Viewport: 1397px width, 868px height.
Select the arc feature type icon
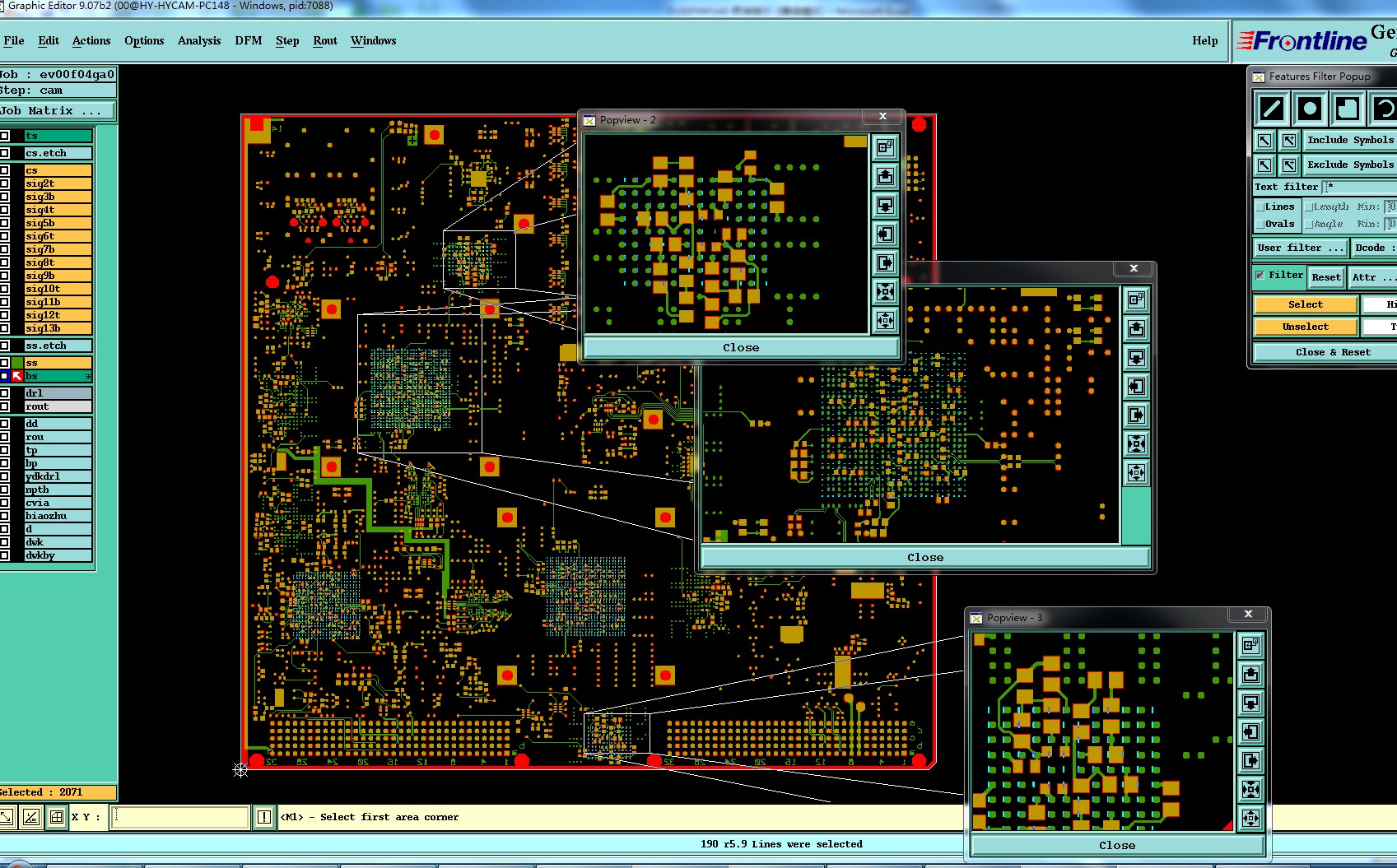click(x=1384, y=109)
